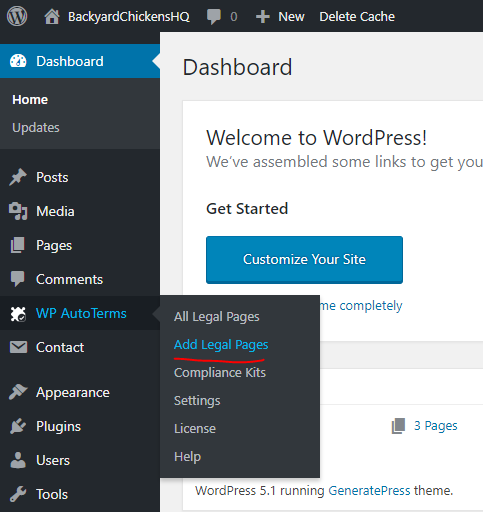Select Dashboard in the sidebar menu
The width and height of the screenshot is (483, 512).
click(80, 61)
